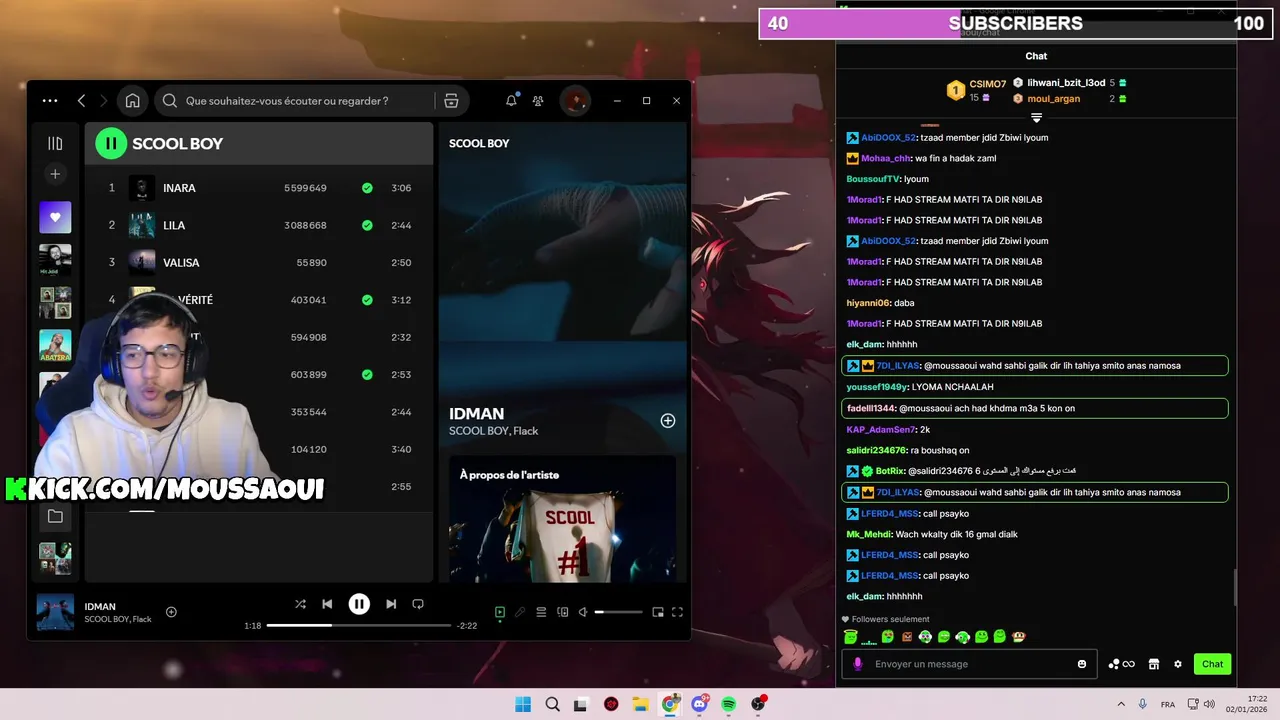This screenshot has width=1280, height=720.
Task: Seek in the song progress bar
Action: pos(359,625)
